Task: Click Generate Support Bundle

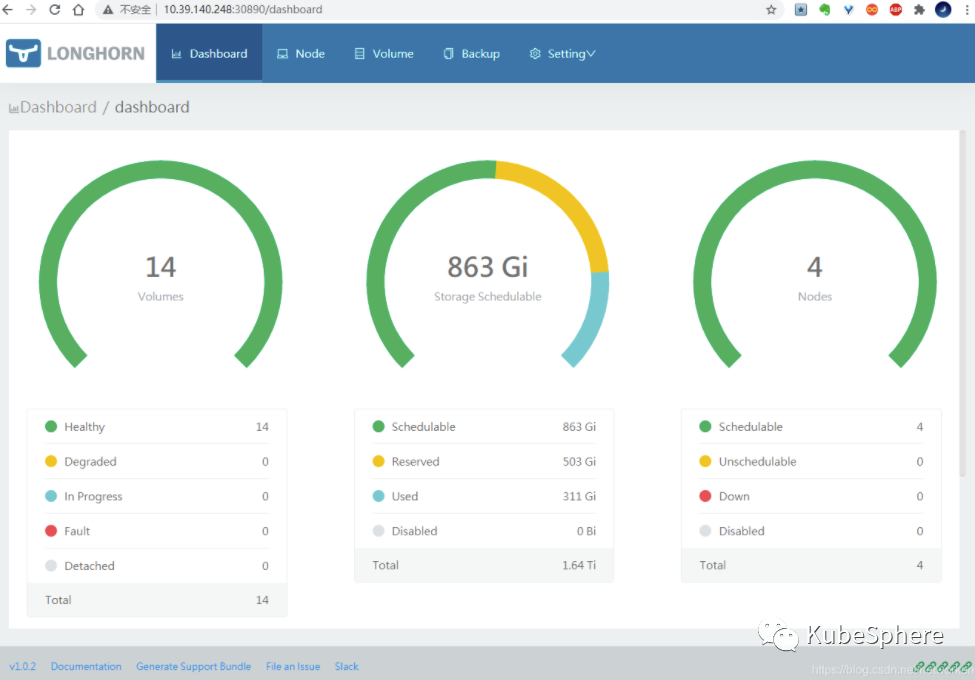Action: click(x=193, y=666)
